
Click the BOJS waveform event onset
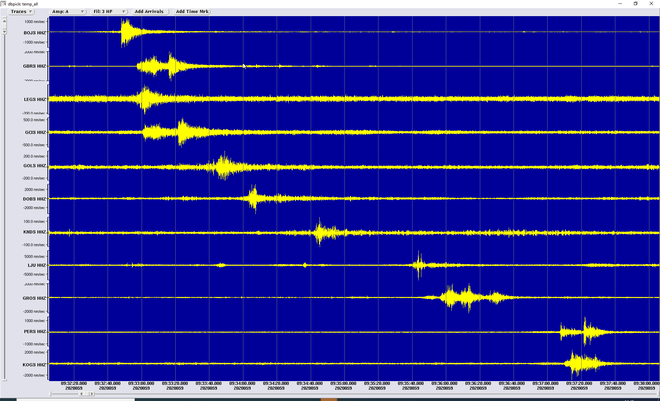[x=122, y=32]
